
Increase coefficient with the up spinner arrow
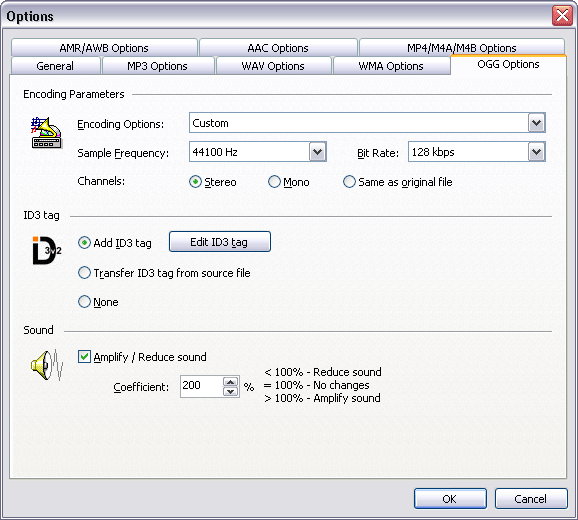231,382
